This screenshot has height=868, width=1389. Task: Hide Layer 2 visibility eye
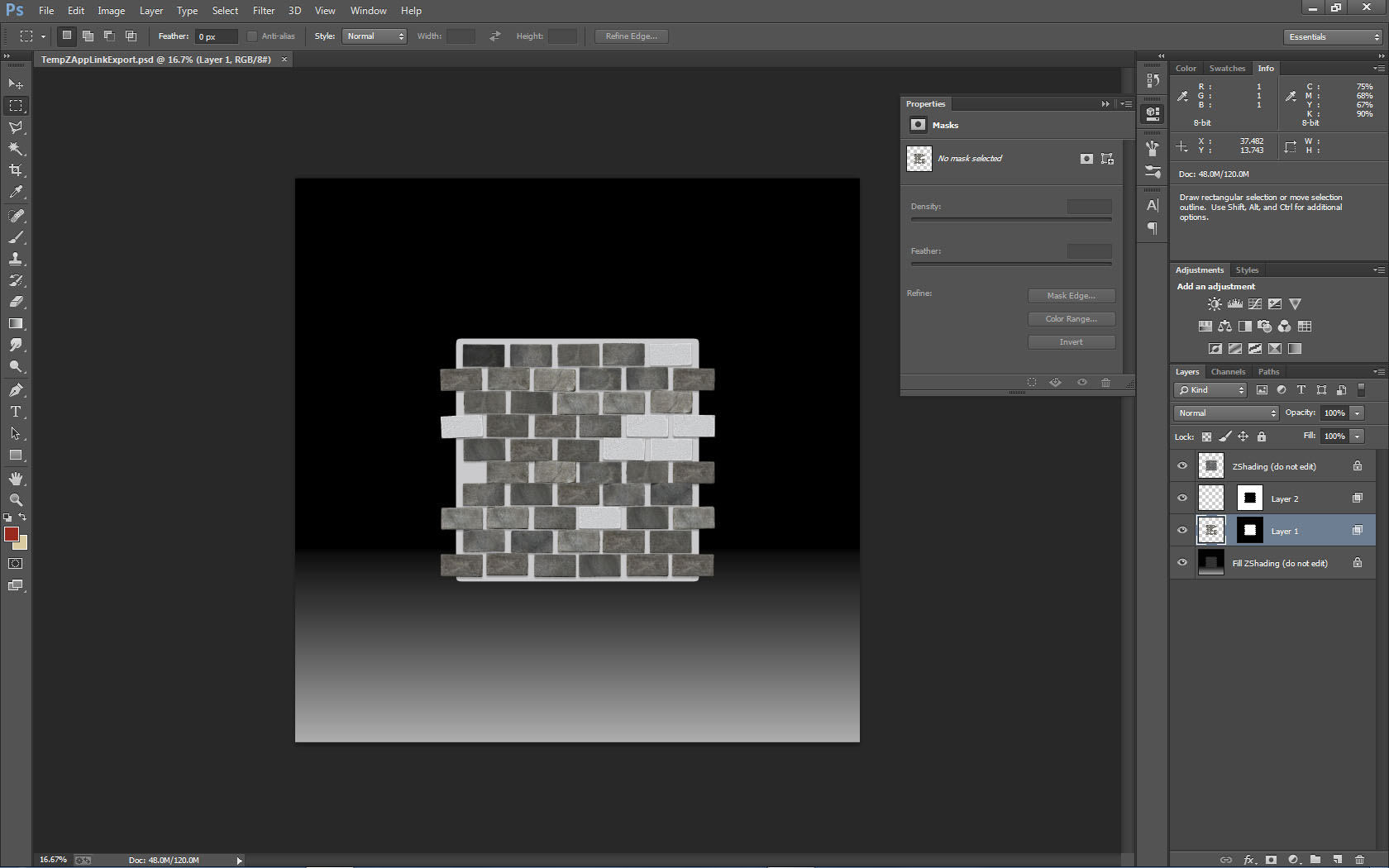pos(1182,498)
